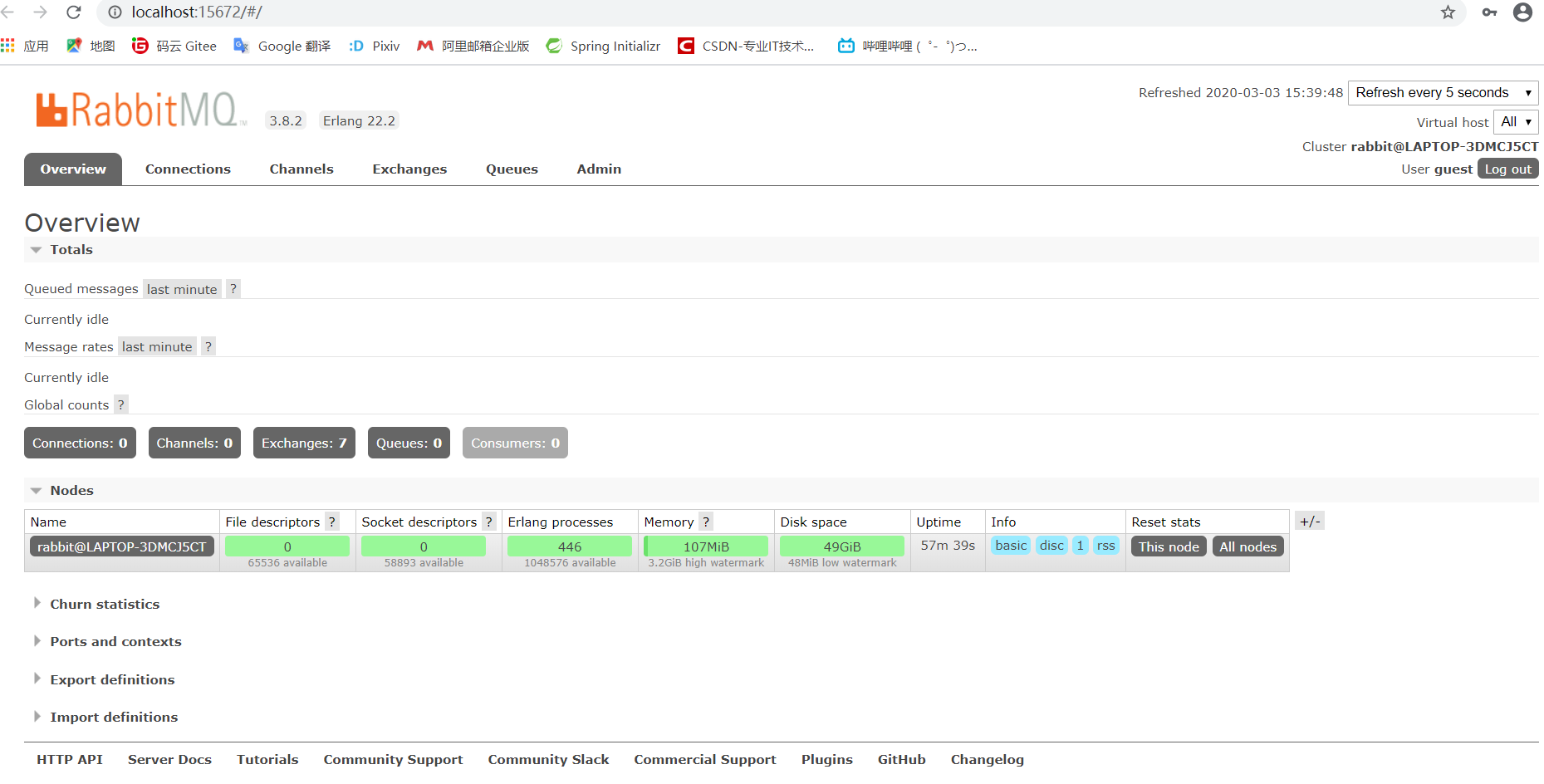Log out of guest account
Screen dimensions: 1544x784
pyautogui.click(x=1507, y=169)
